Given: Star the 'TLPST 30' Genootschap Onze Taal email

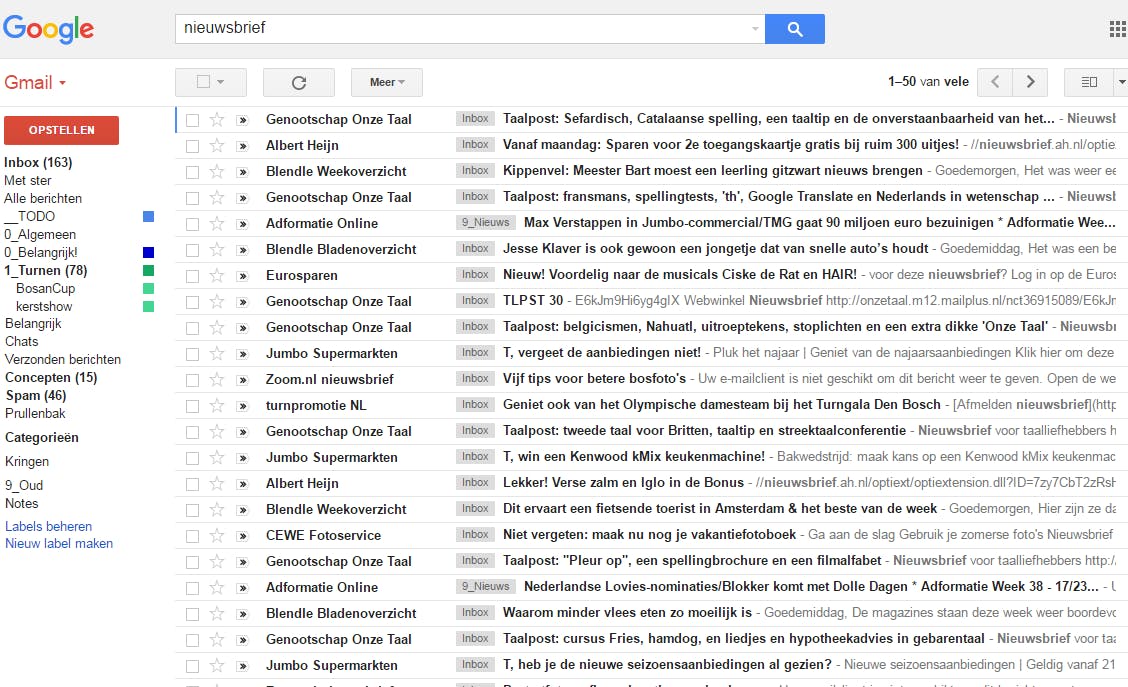Looking at the screenshot, I should [217, 301].
